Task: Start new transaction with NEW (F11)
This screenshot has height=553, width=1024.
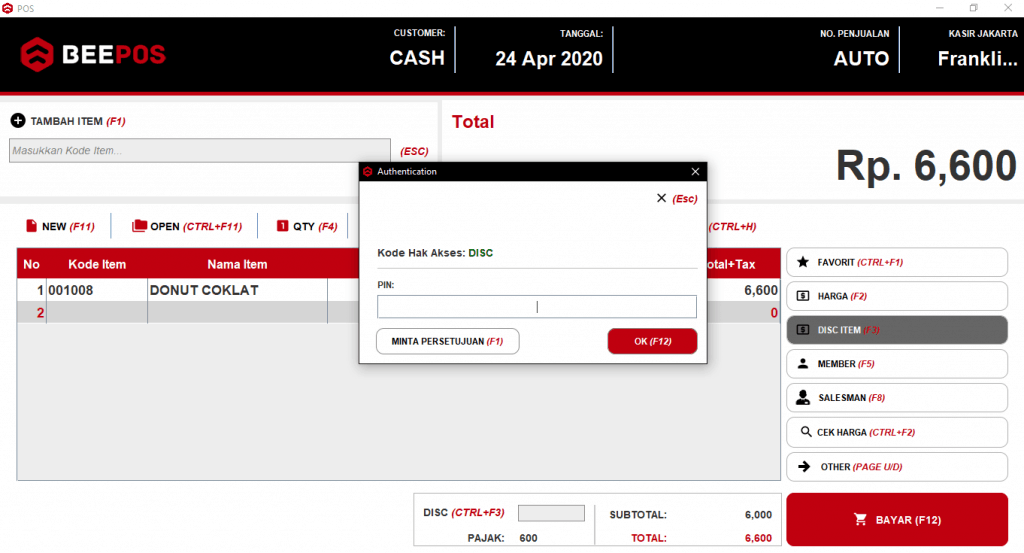Action: pyautogui.click(x=60, y=227)
